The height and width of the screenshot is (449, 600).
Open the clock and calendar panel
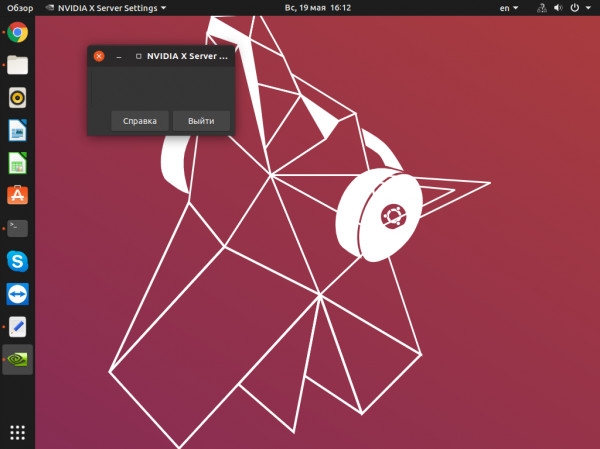pyautogui.click(x=318, y=8)
